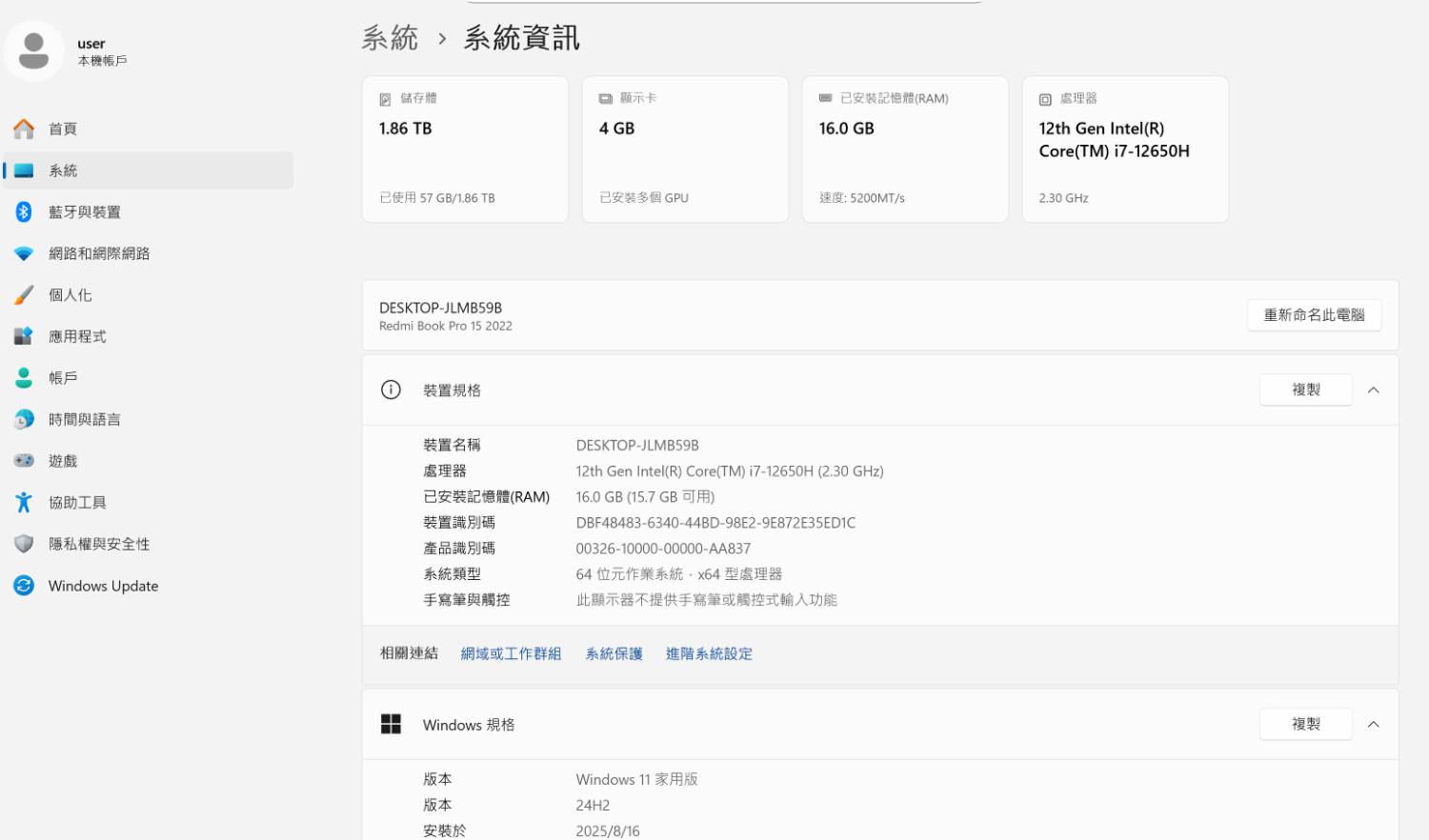Select Windows Update in sidebar

coord(149,586)
